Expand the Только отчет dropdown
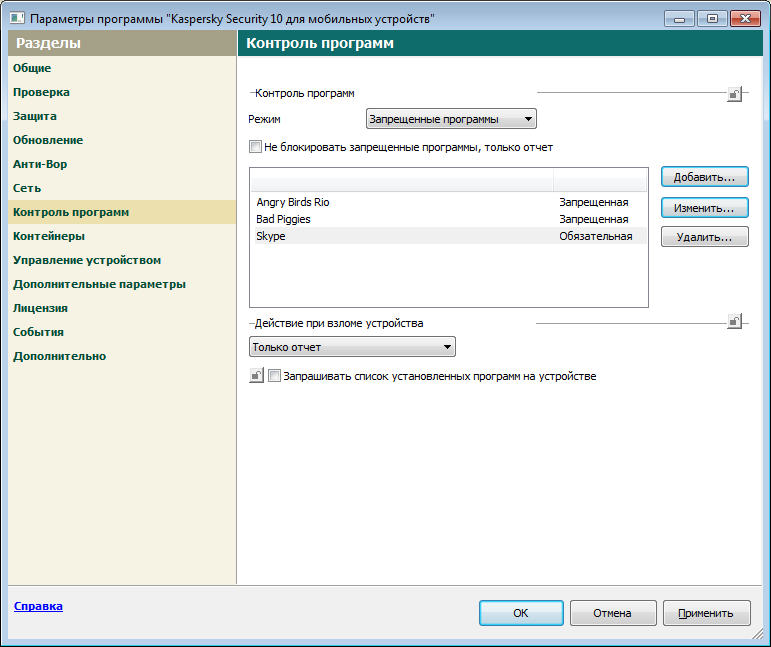This screenshot has width=771, height=647. click(x=352, y=347)
